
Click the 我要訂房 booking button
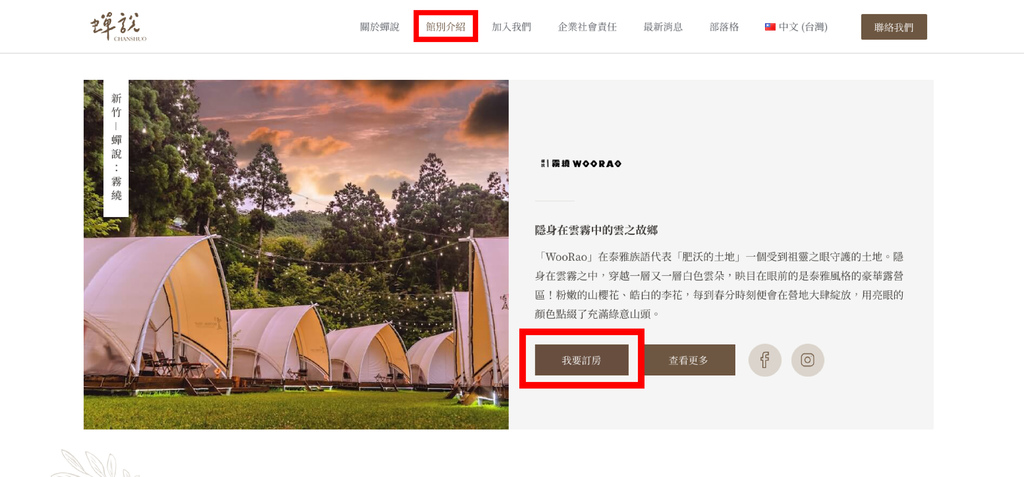582,360
